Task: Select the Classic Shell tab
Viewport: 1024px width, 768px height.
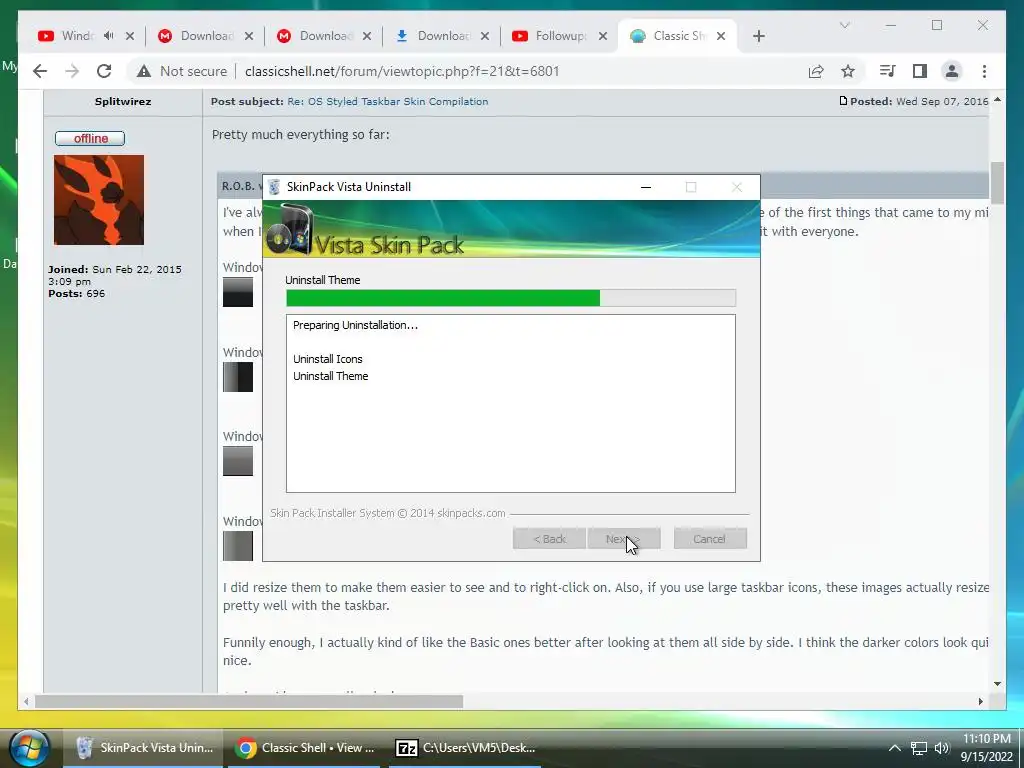Action: 679,36
